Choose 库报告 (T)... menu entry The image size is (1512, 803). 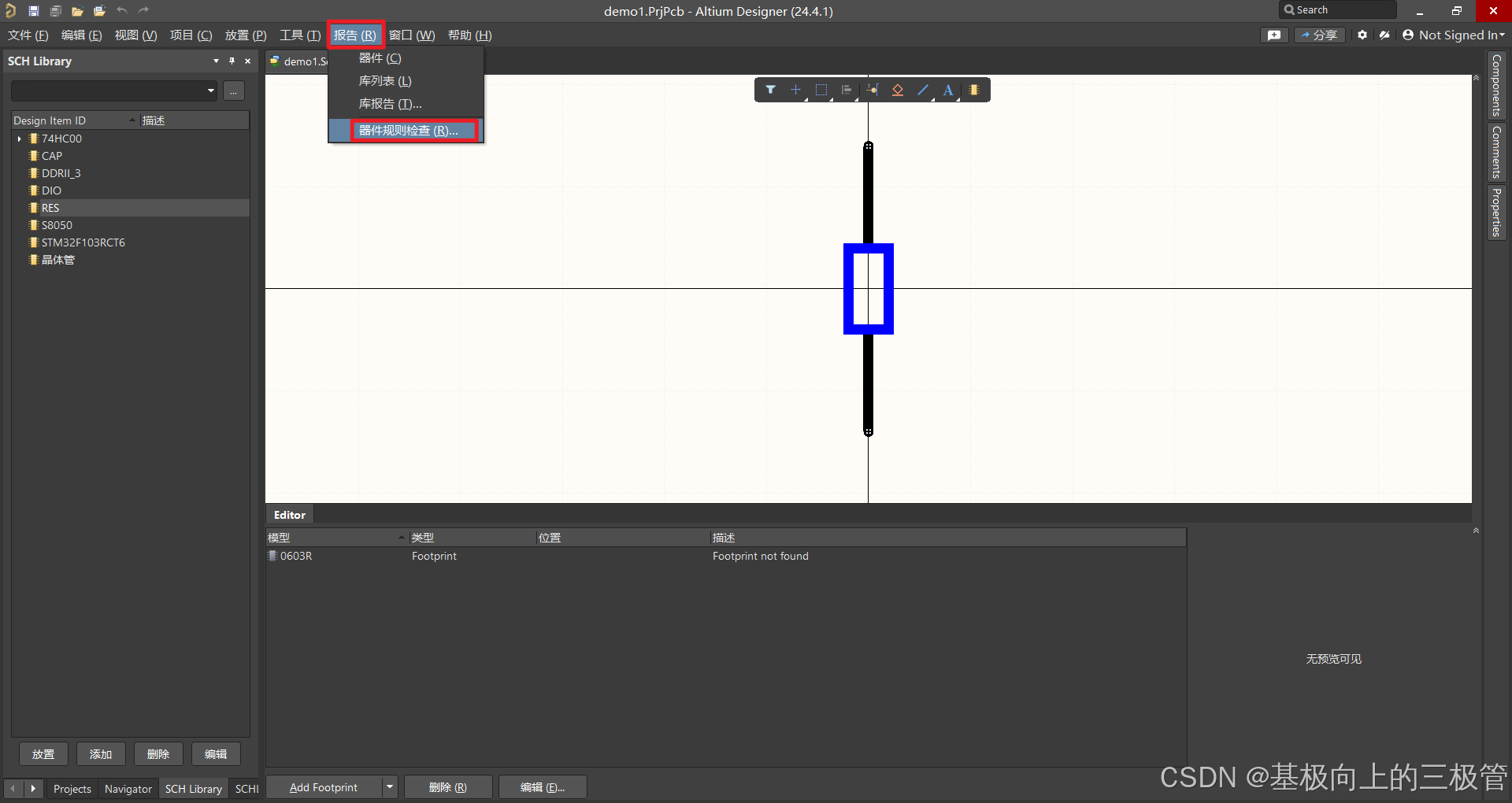coord(406,104)
